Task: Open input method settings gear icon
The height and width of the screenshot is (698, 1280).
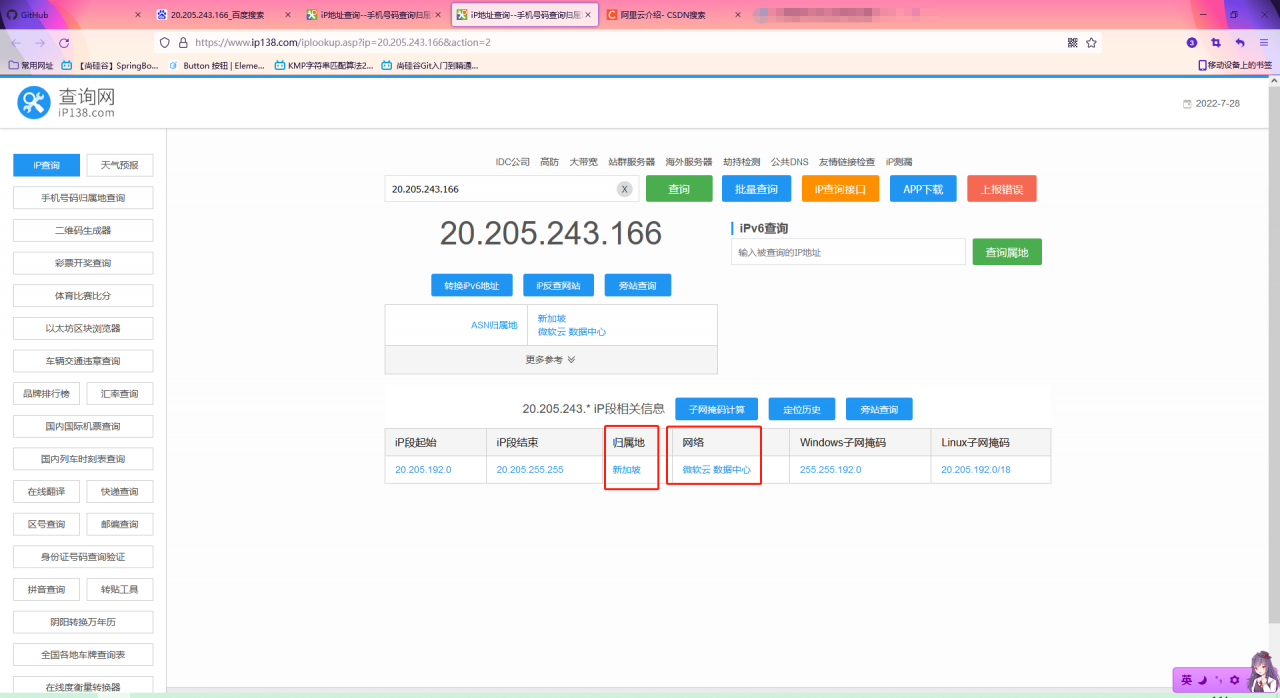Action: coord(1234,680)
